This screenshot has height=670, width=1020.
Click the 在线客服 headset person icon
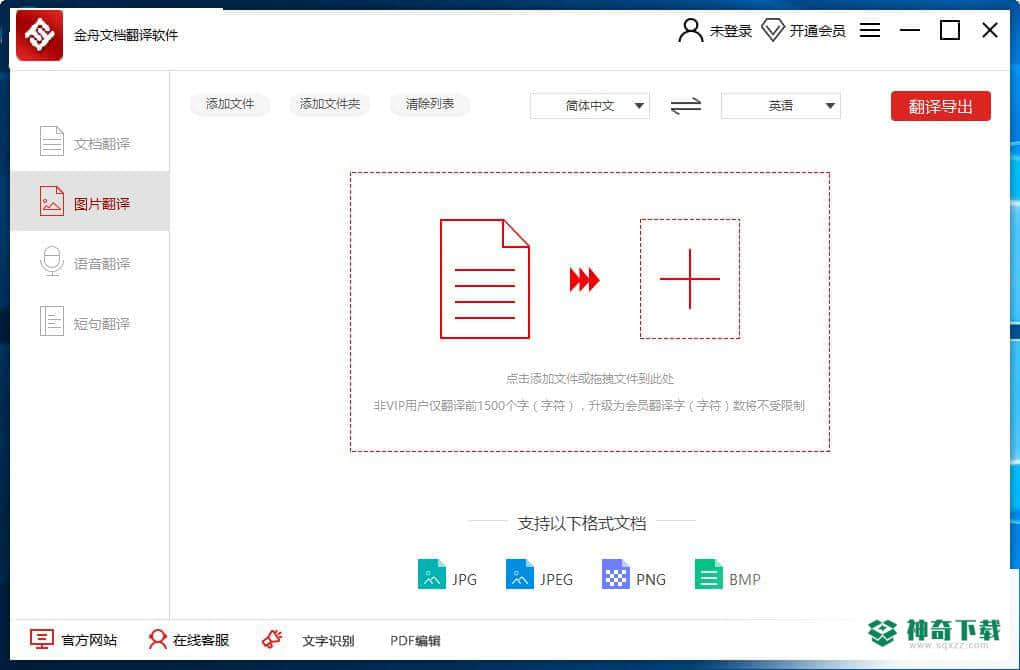click(157, 639)
